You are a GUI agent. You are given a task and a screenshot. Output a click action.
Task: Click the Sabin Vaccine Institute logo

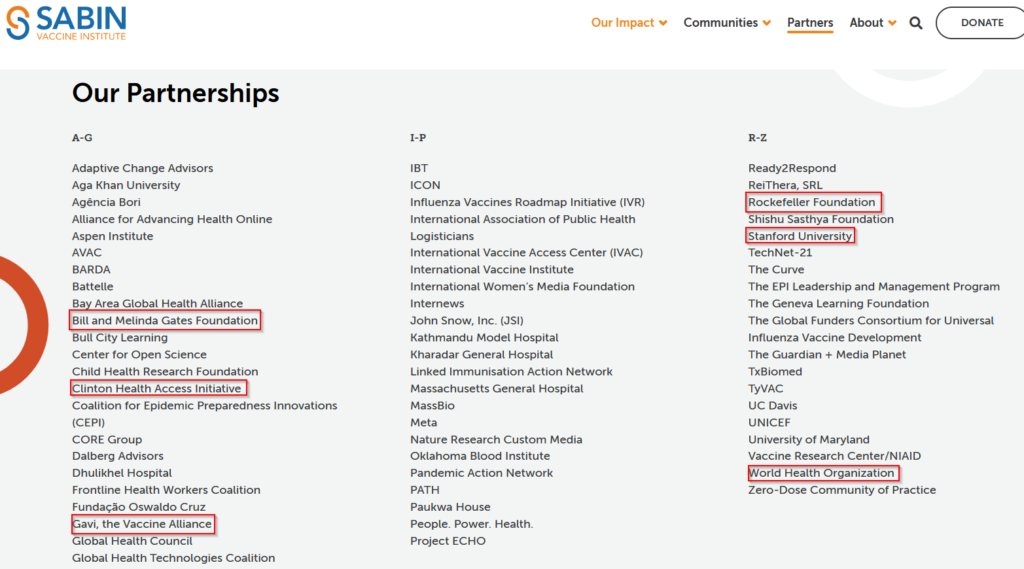[x=66, y=23]
